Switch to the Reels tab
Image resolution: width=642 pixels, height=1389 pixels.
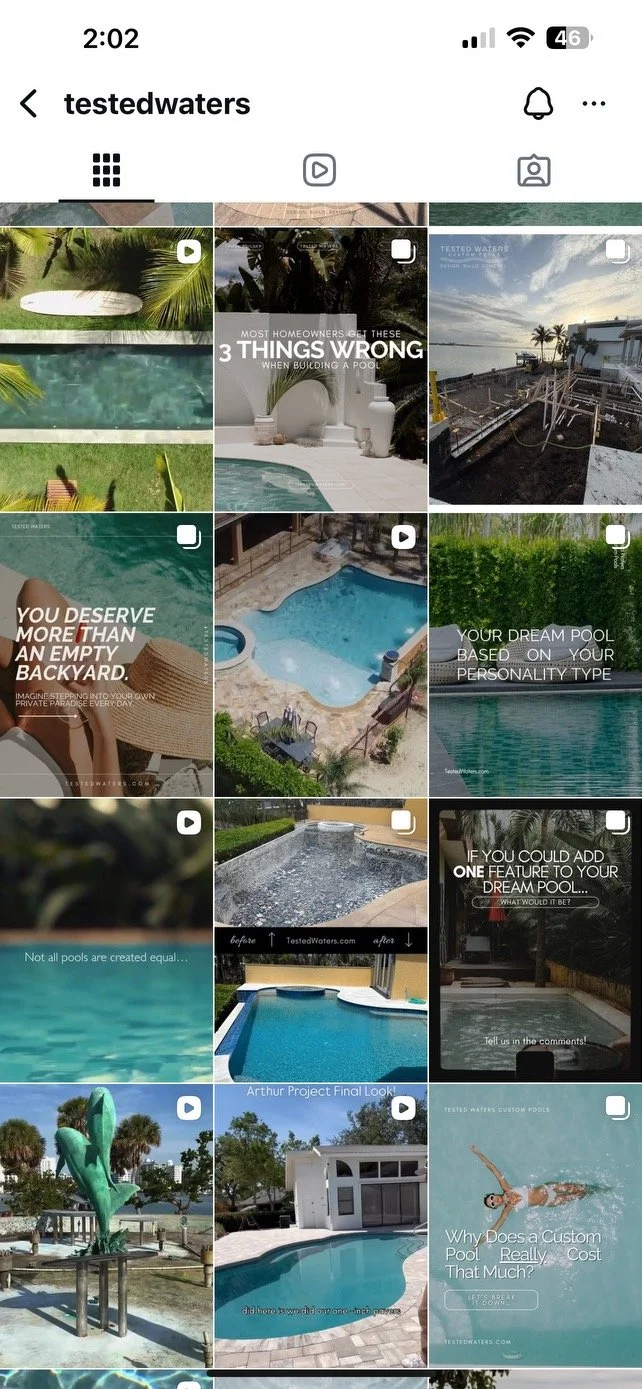pos(319,171)
